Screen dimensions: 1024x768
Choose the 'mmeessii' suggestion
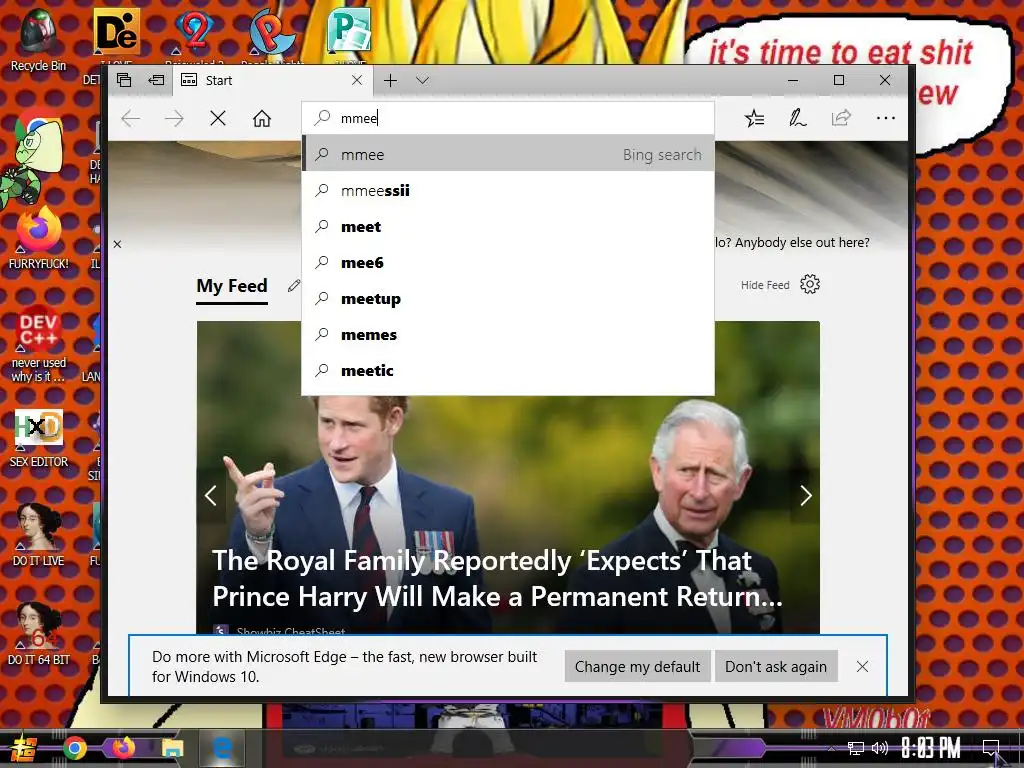pyautogui.click(x=508, y=191)
